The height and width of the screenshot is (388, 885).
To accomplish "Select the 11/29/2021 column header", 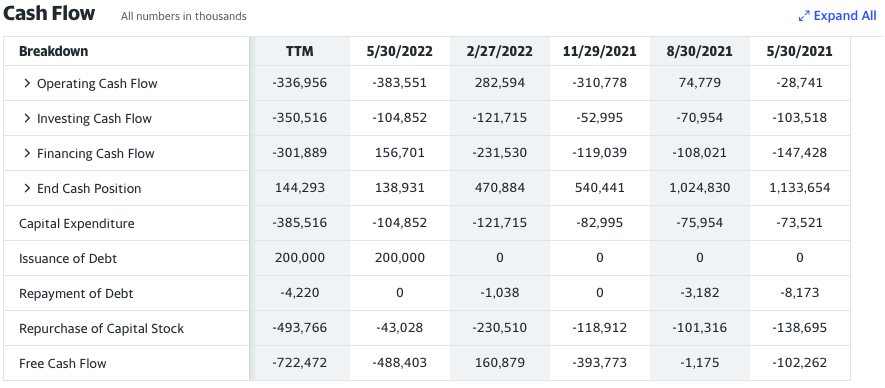I will pyautogui.click(x=599, y=51).
